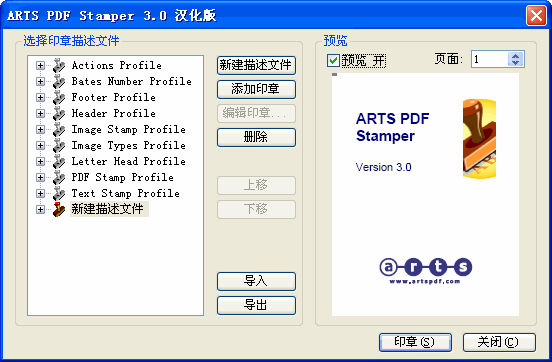552x362 pixels.
Task: Expand the Footer Profile node
Action: tap(40, 98)
